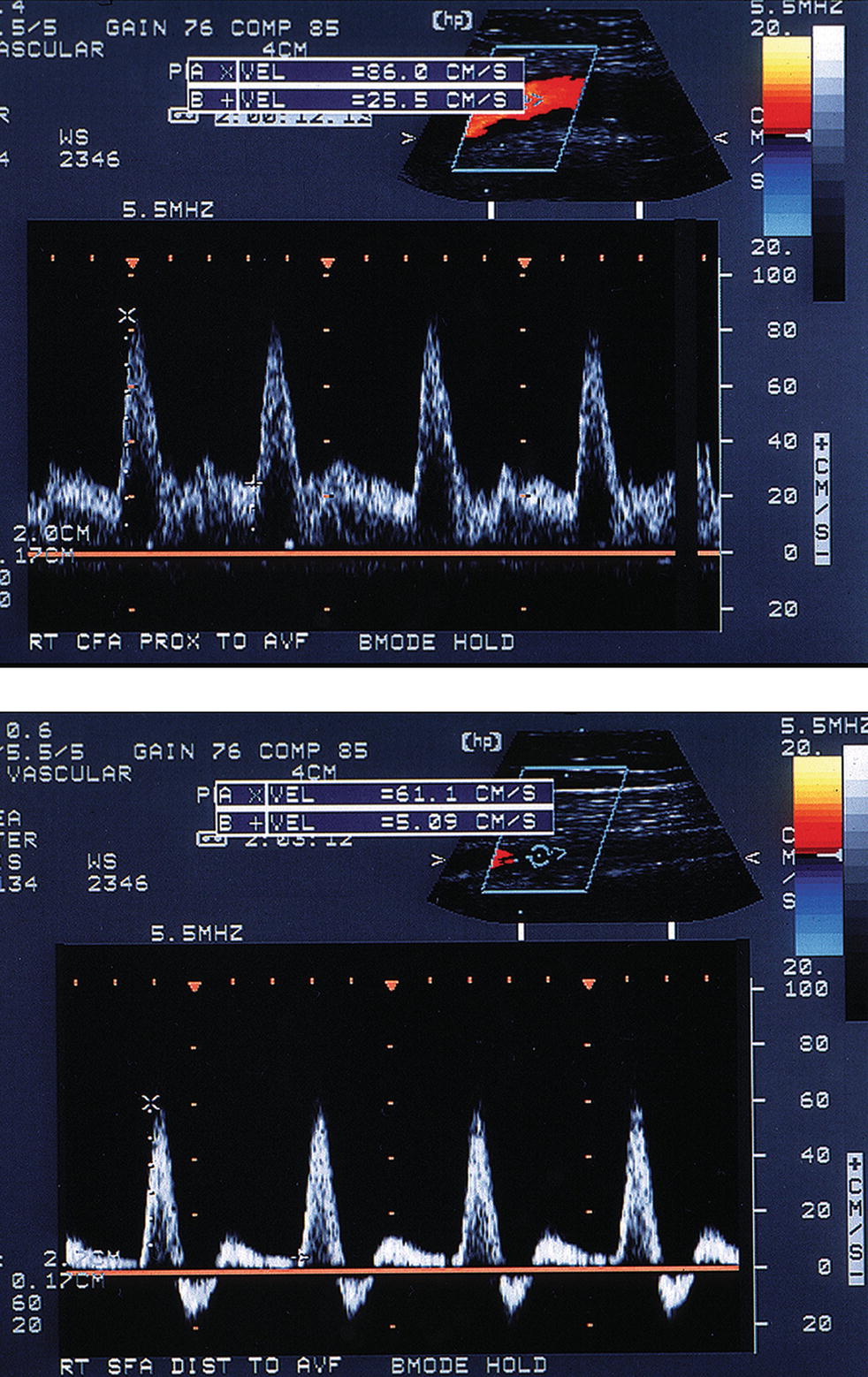The image size is (868, 1377).
Task: Click BMODE HOLD text in the top panel
Action: (x=436, y=643)
